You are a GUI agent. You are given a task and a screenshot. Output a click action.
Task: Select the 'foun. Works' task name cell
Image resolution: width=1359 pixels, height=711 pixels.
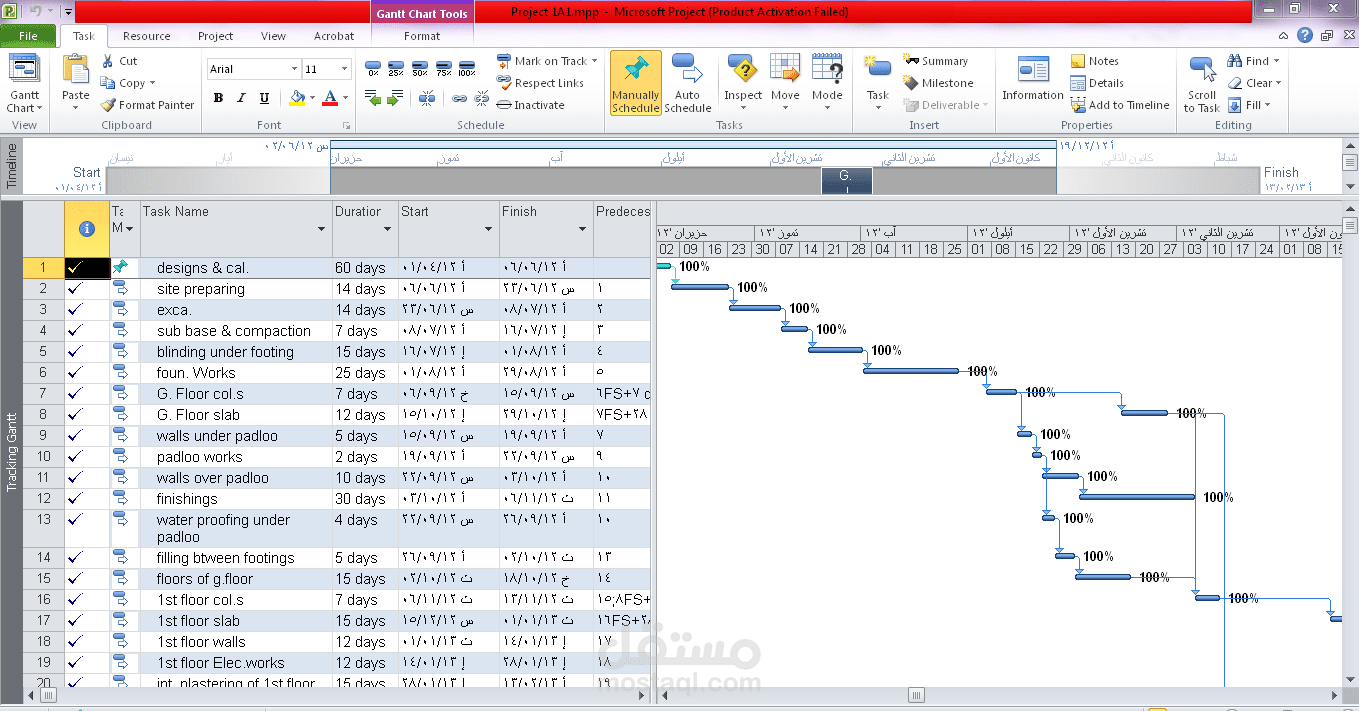pyautogui.click(x=235, y=373)
